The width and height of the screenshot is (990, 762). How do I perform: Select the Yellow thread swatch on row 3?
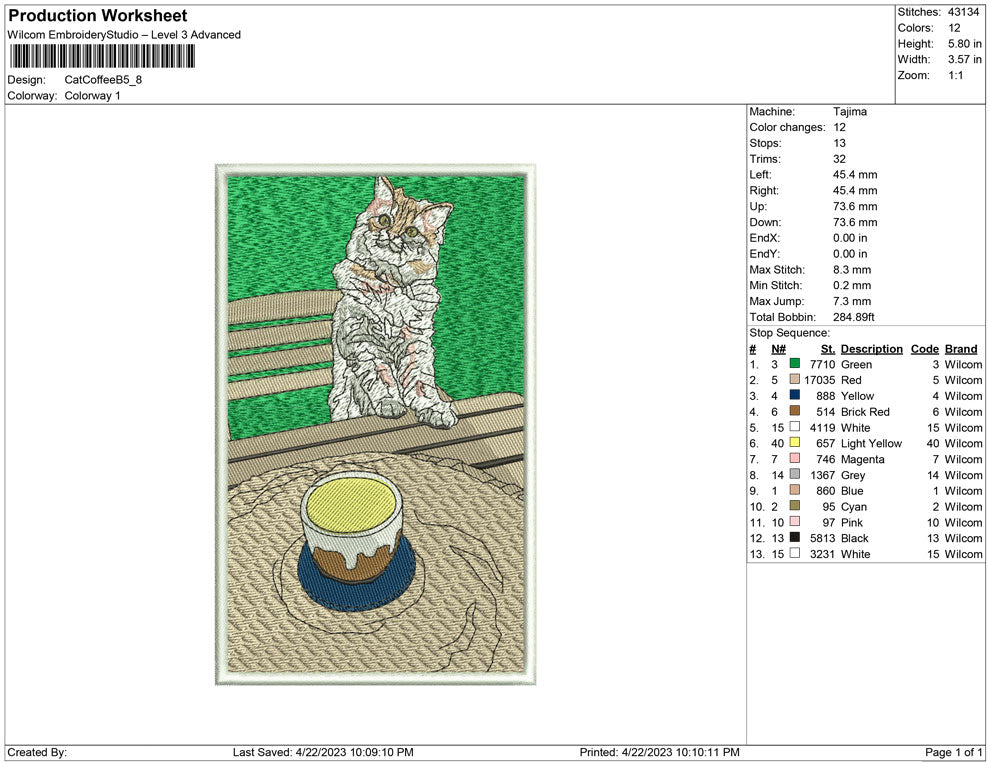click(x=794, y=396)
